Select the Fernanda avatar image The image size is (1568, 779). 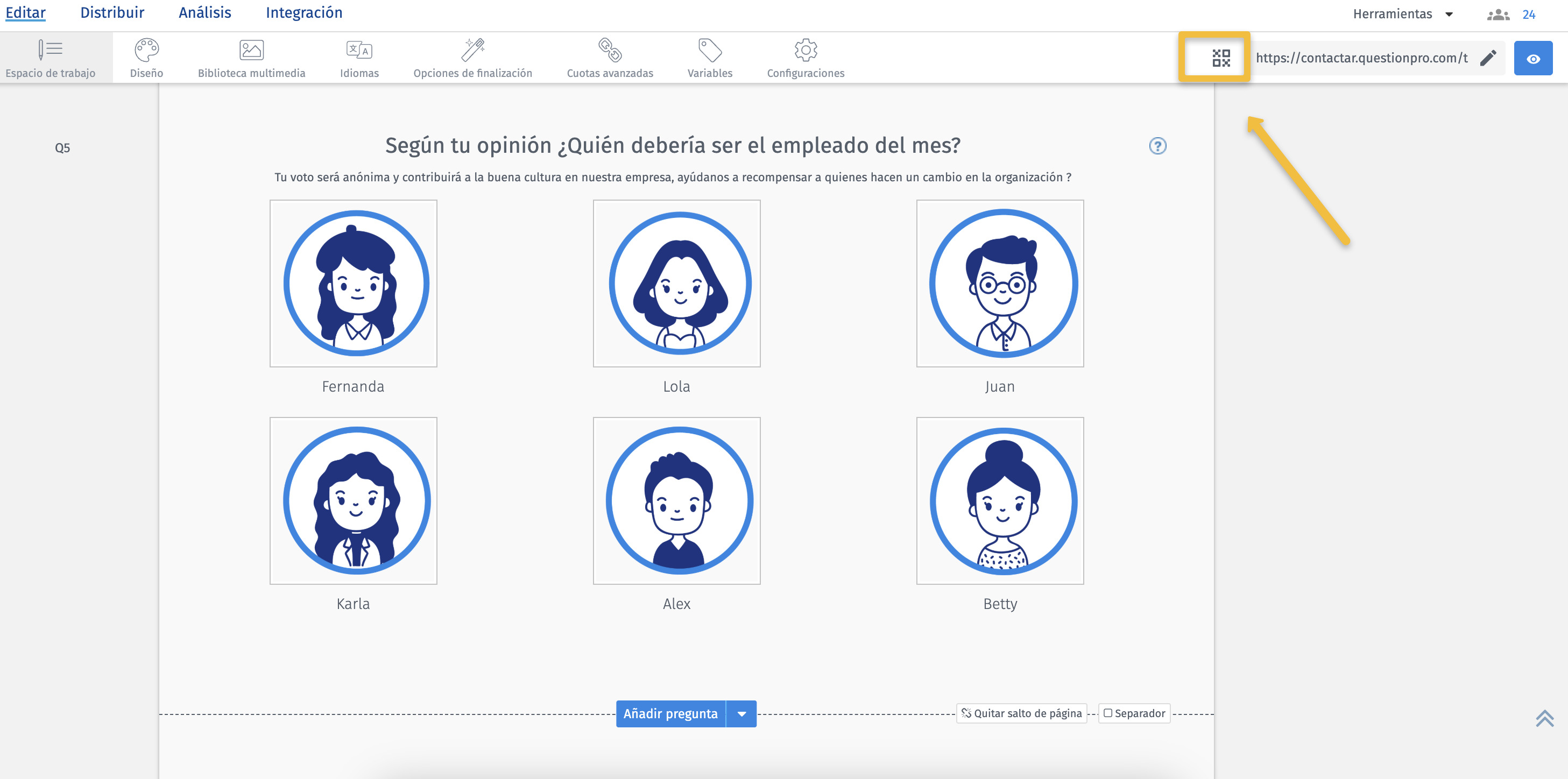[x=353, y=284]
